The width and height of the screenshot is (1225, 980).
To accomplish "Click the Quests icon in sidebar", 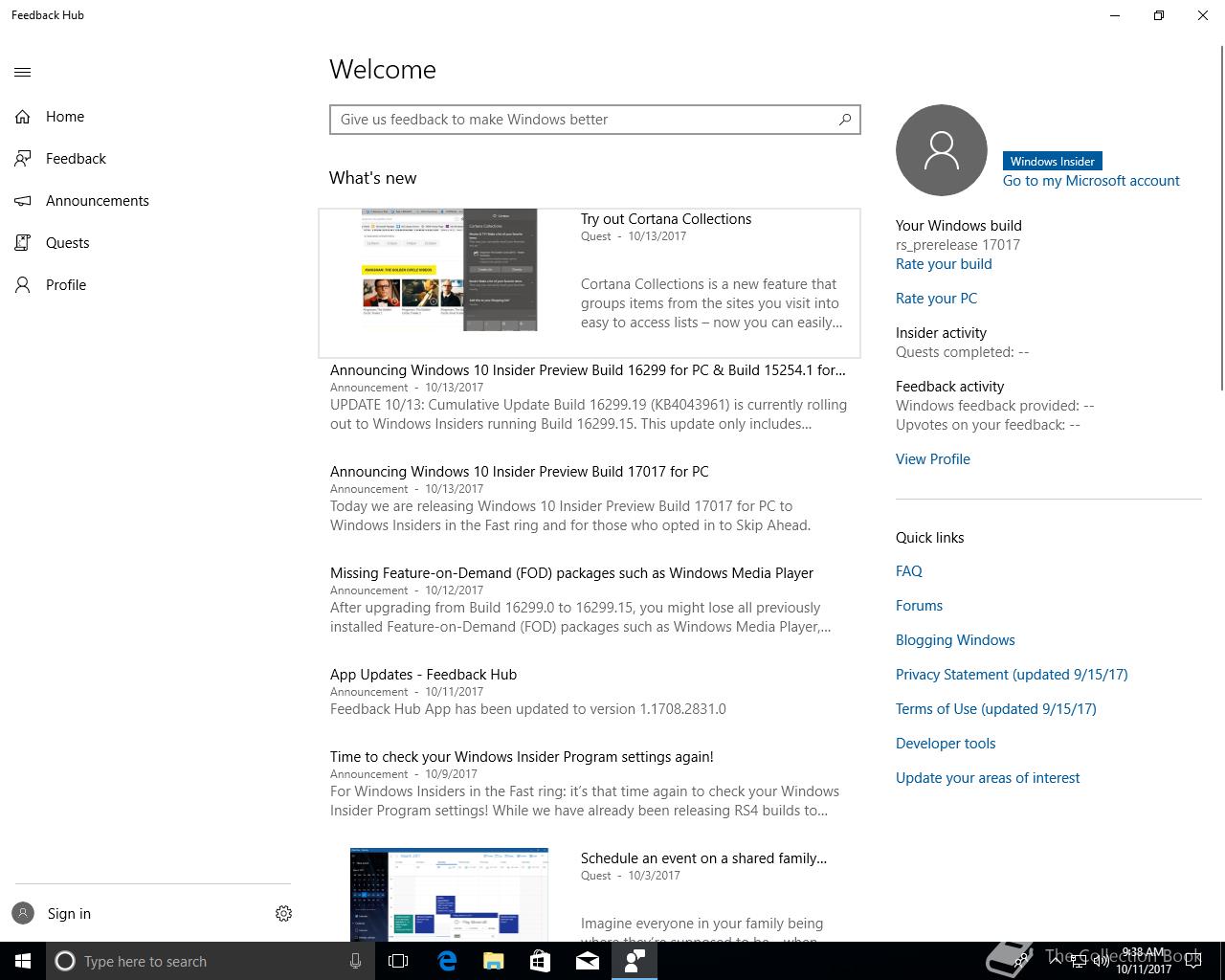I will (23, 243).
